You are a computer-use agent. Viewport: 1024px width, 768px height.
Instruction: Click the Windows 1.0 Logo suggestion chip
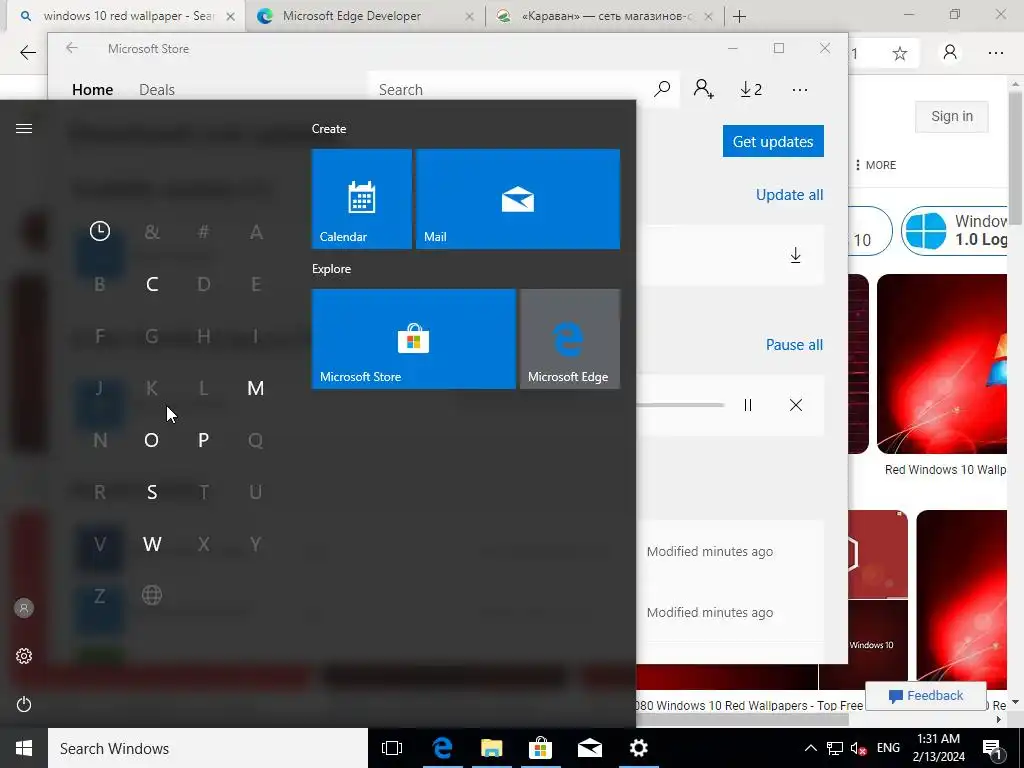click(955, 231)
